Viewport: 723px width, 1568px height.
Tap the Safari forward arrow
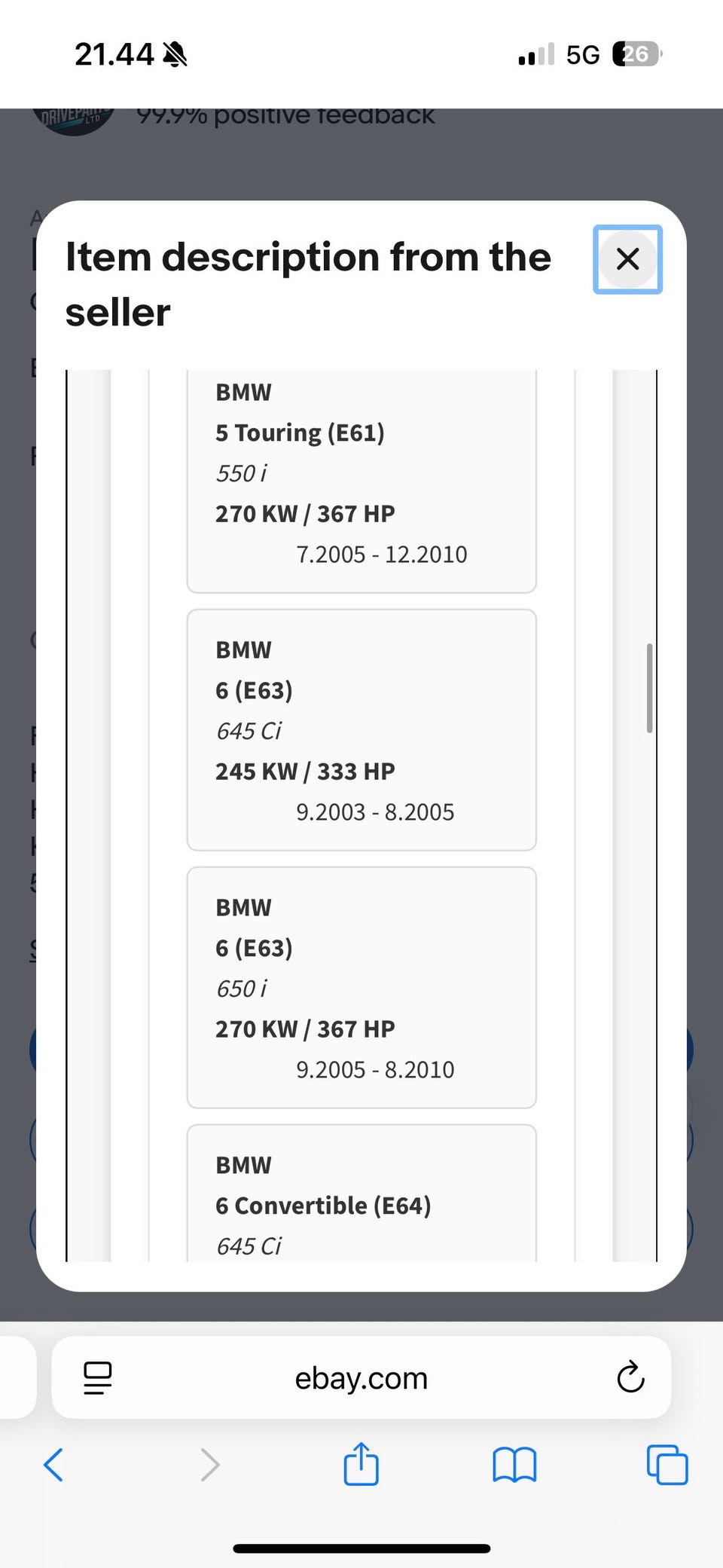210,1465
